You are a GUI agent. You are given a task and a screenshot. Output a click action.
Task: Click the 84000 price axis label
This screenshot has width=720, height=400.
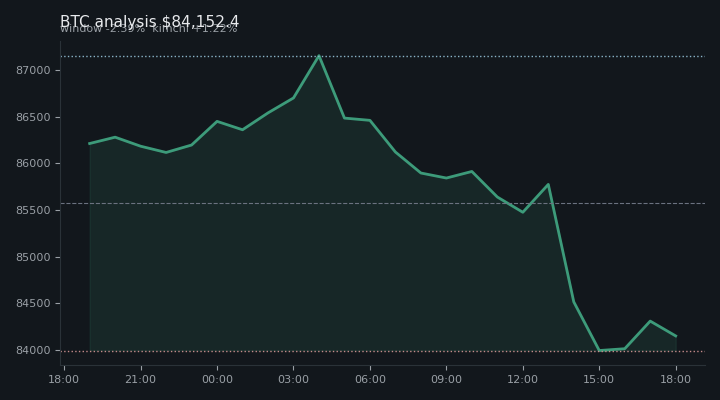(x=33, y=350)
